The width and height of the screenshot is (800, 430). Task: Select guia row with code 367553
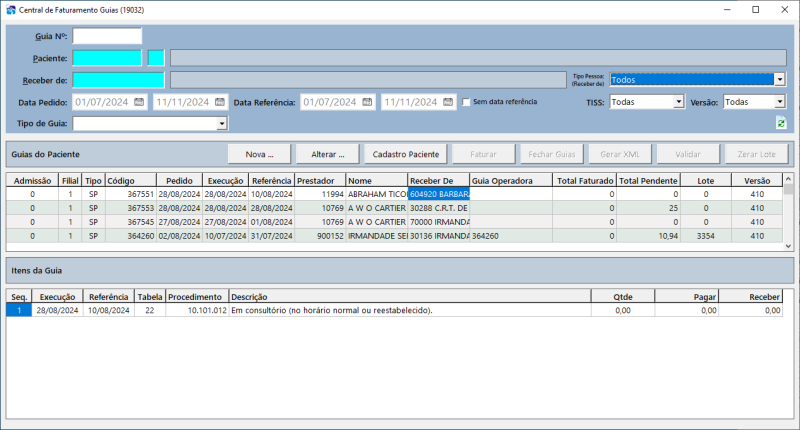tap(394, 208)
